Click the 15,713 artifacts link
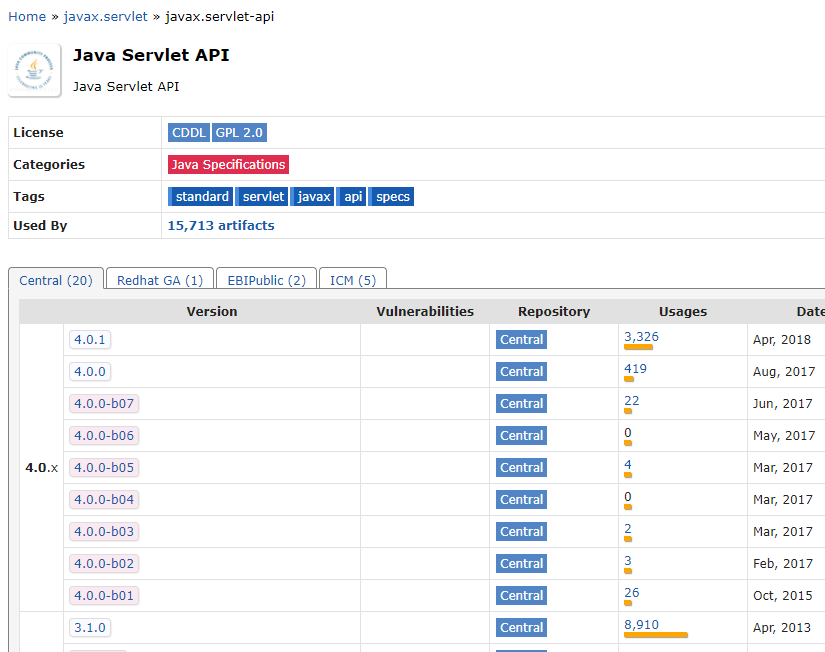The width and height of the screenshot is (825, 652). pyautogui.click(x=221, y=226)
